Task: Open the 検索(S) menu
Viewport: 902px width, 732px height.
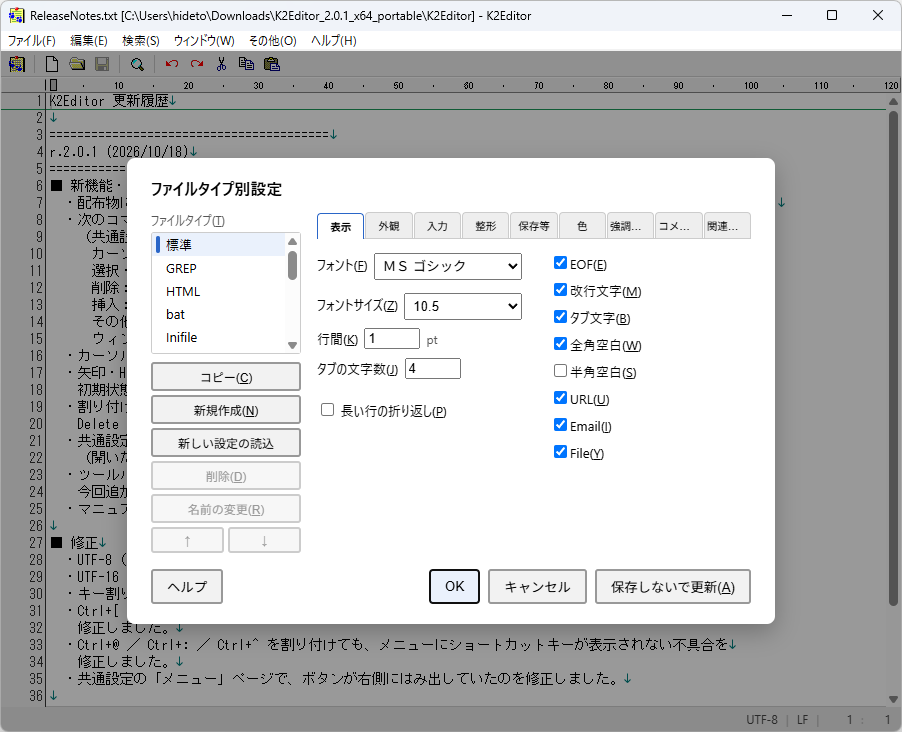Action: (140, 41)
